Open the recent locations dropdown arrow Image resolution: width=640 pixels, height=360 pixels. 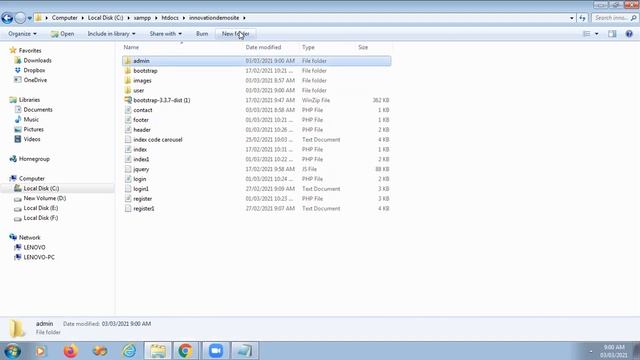tap(29, 18)
